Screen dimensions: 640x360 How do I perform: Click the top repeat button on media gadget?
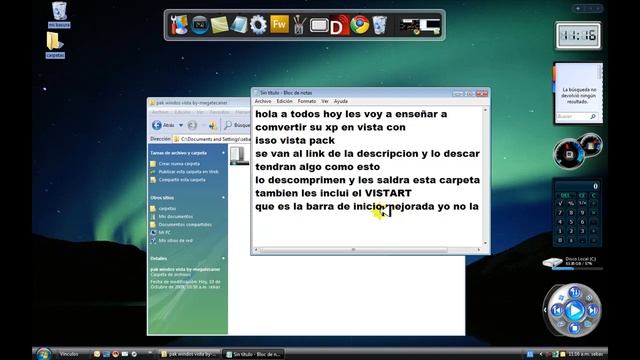(x=574, y=293)
